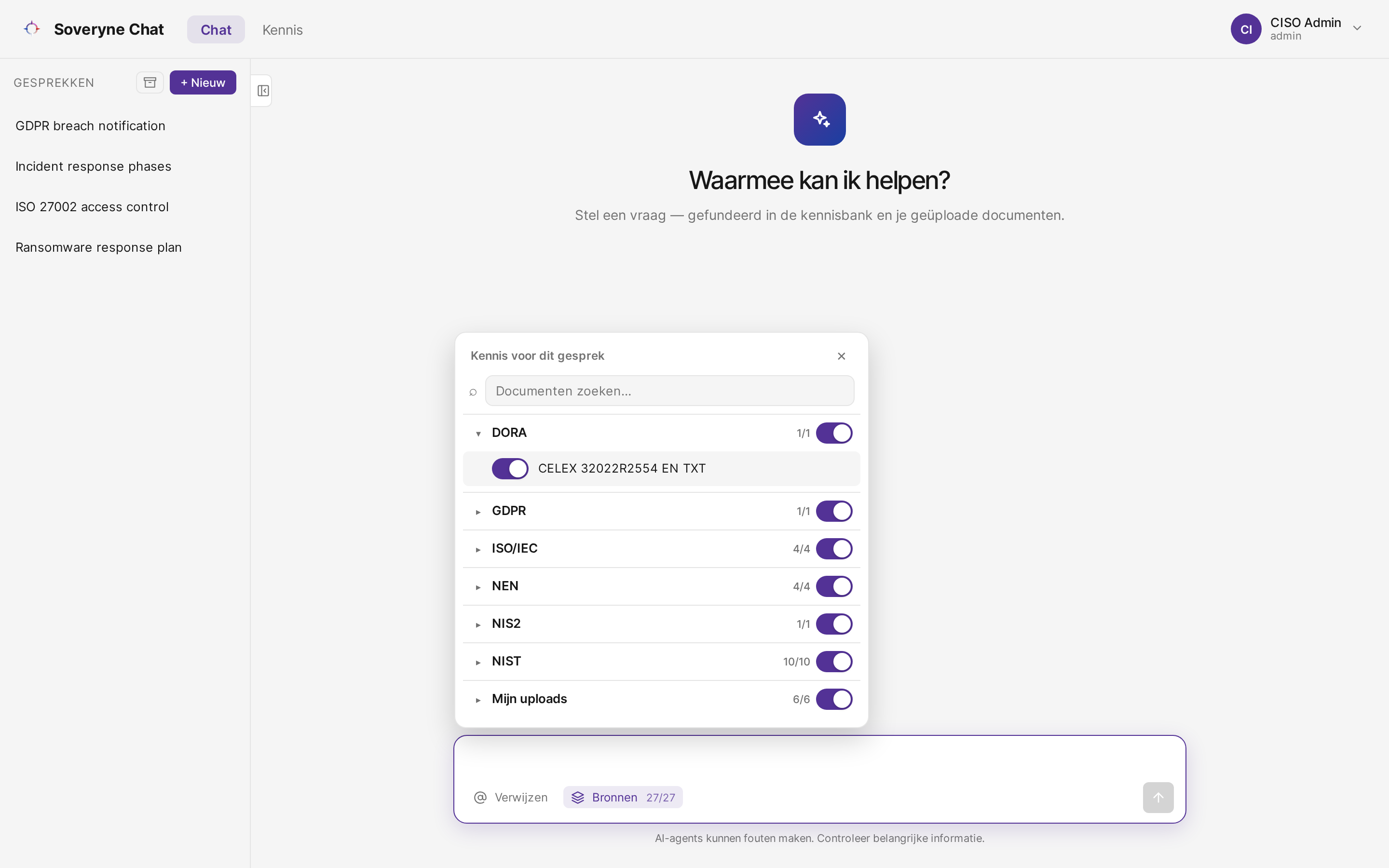This screenshot has height=868, width=1389.
Task: Click the ISO/IEC group label
Action: tap(514, 548)
